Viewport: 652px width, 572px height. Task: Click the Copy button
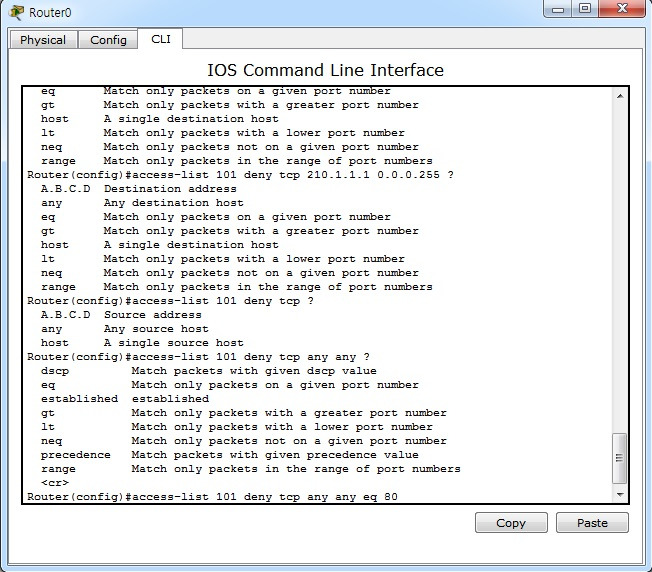click(x=511, y=523)
